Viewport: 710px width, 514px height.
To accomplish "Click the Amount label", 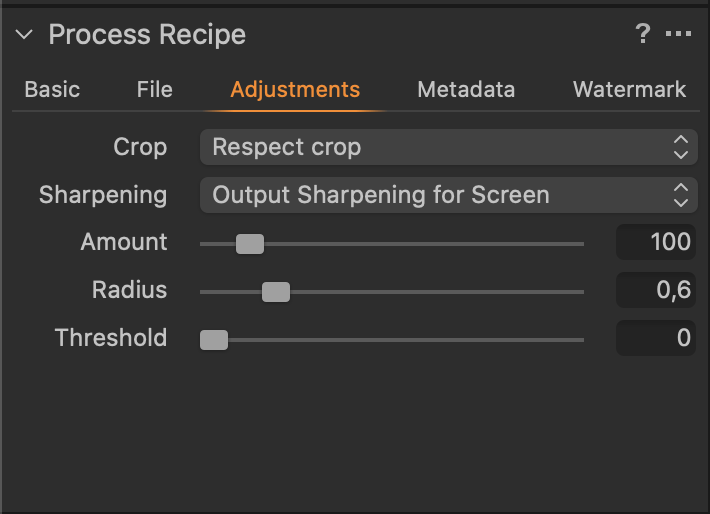I will click(124, 242).
